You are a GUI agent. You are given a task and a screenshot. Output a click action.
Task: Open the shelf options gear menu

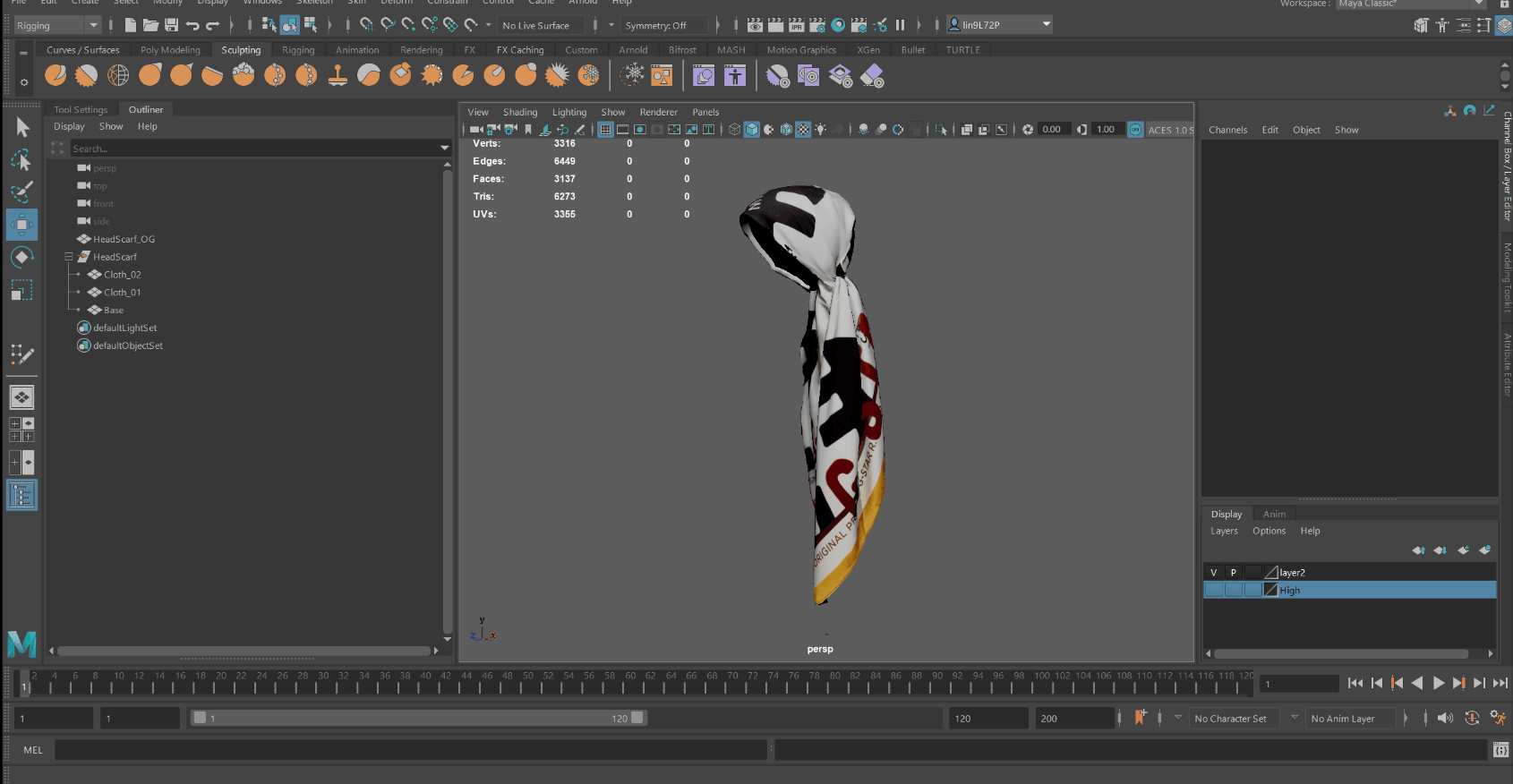[x=24, y=82]
